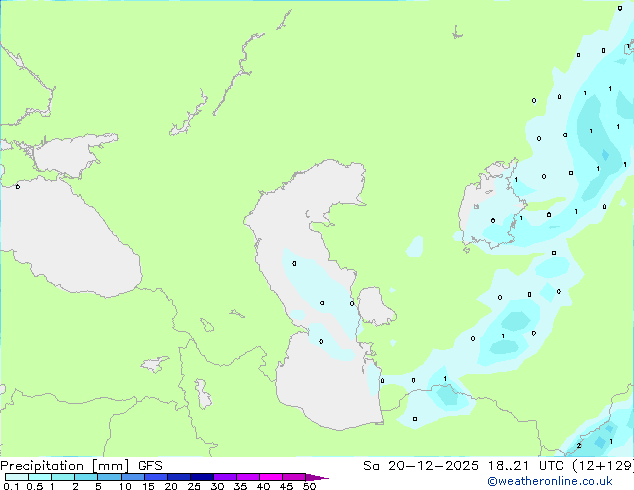Click the date text 'Sa 20-12-2025'
The width and height of the screenshot is (634, 490).
click(x=421, y=466)
